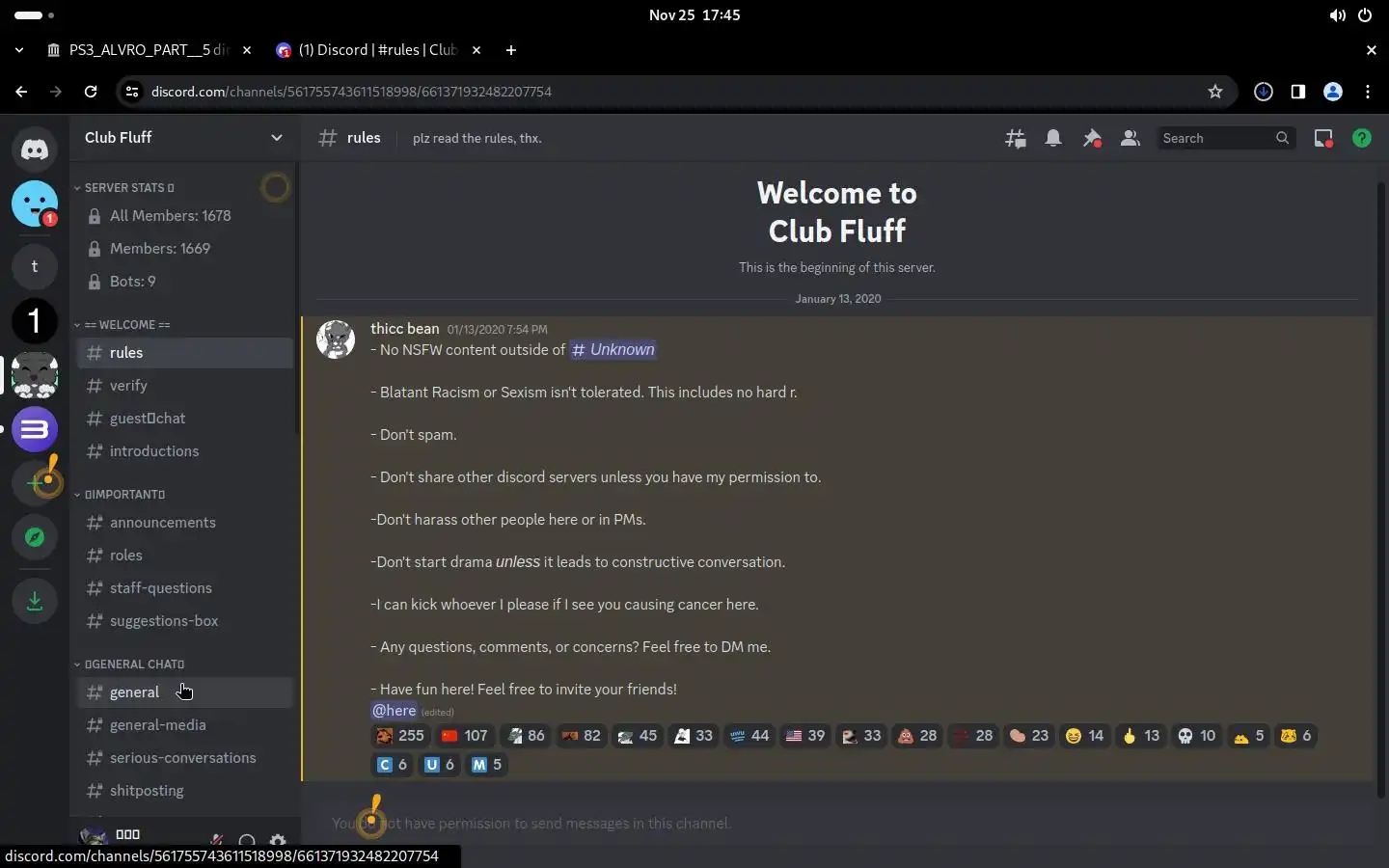1389x868 pixels.
Task: Open the browser tab search chevron
Action: click(19, 50)
